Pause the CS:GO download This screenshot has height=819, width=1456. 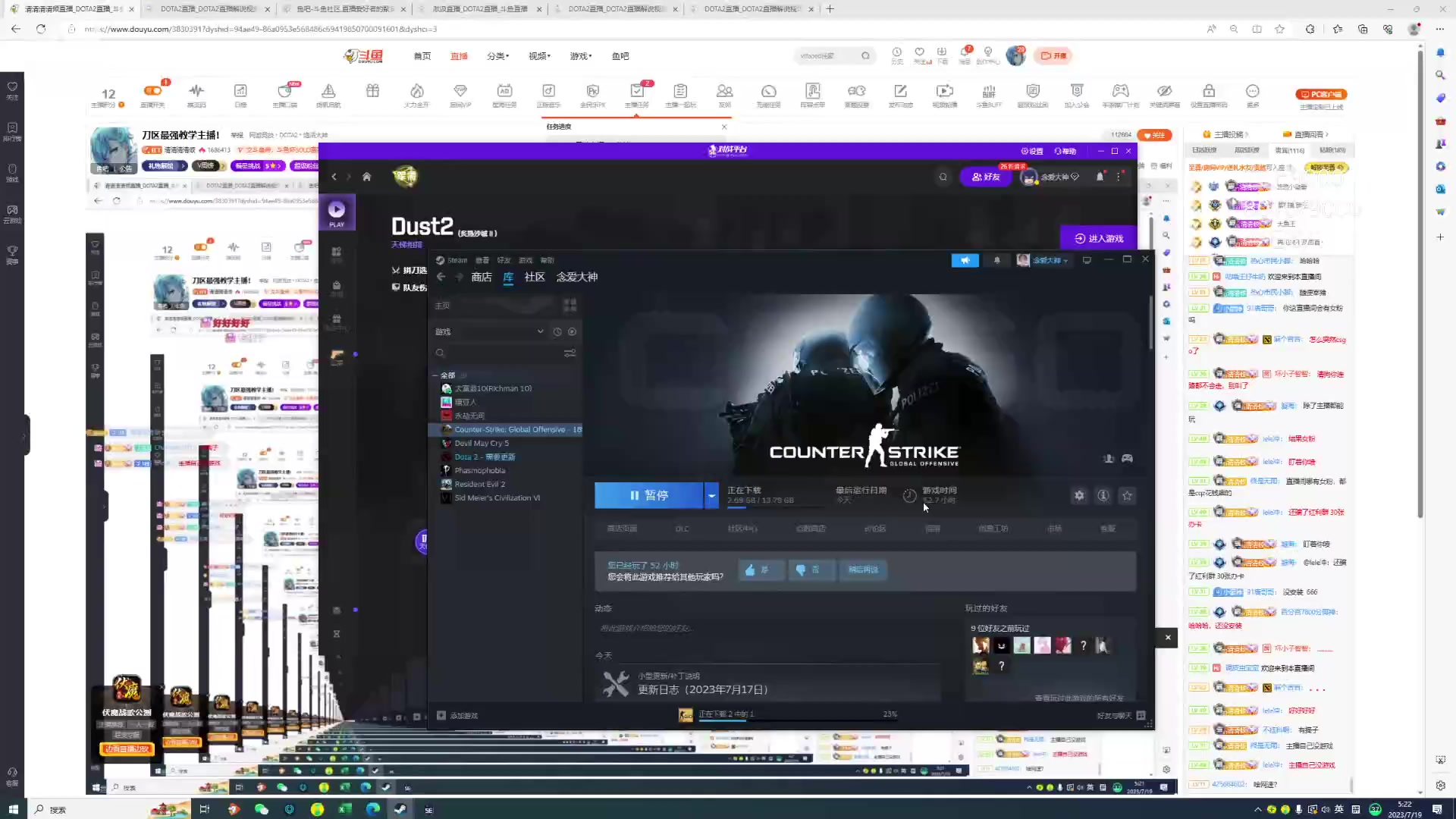649,496
